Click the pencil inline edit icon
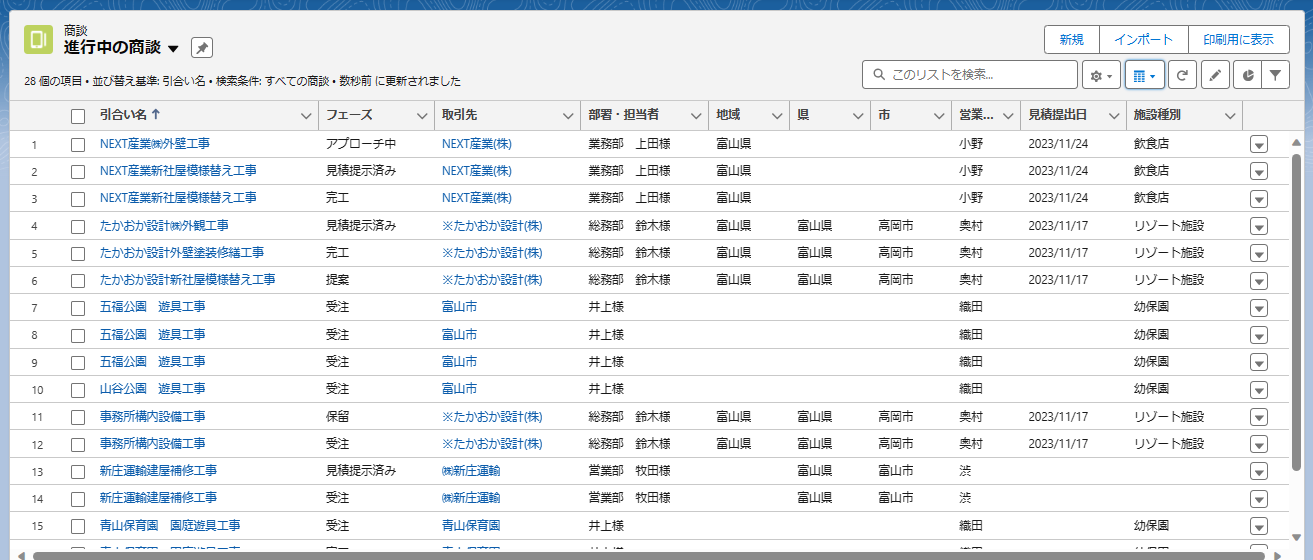Image resolution: width=1313 pixels, height=560 pixels. tap(1215, 75)
